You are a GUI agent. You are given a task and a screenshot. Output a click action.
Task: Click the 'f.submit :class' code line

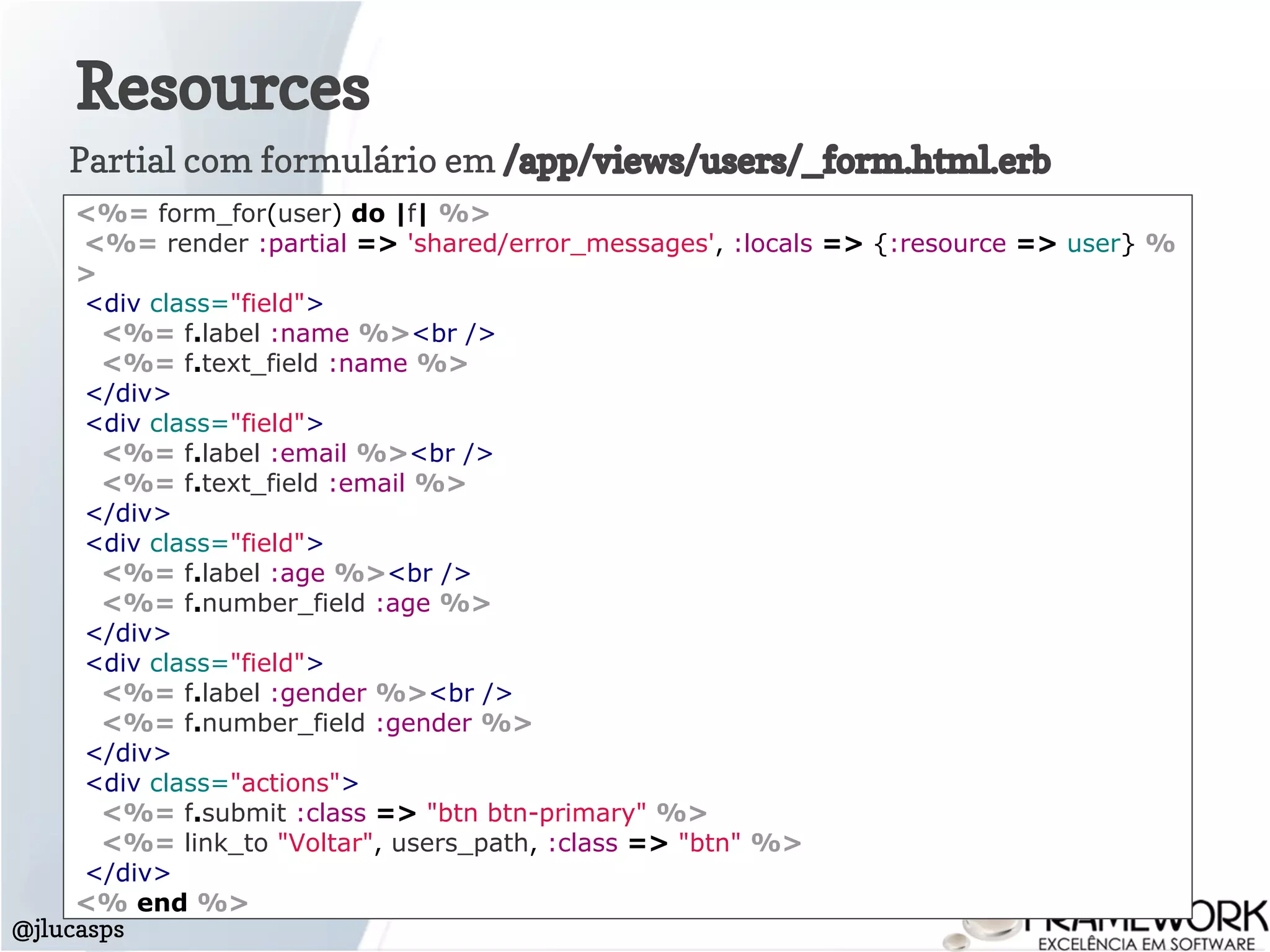[x=405, y=813]
